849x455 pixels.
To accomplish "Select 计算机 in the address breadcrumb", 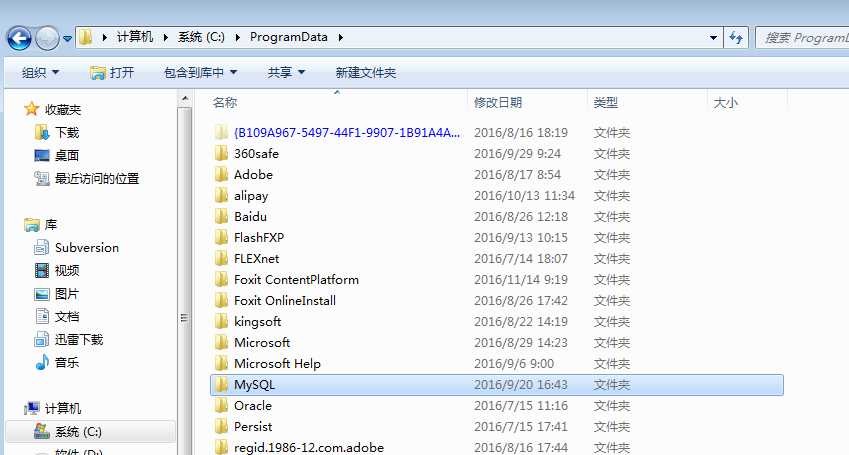I will pyautogui.click(x=135, y=37).
